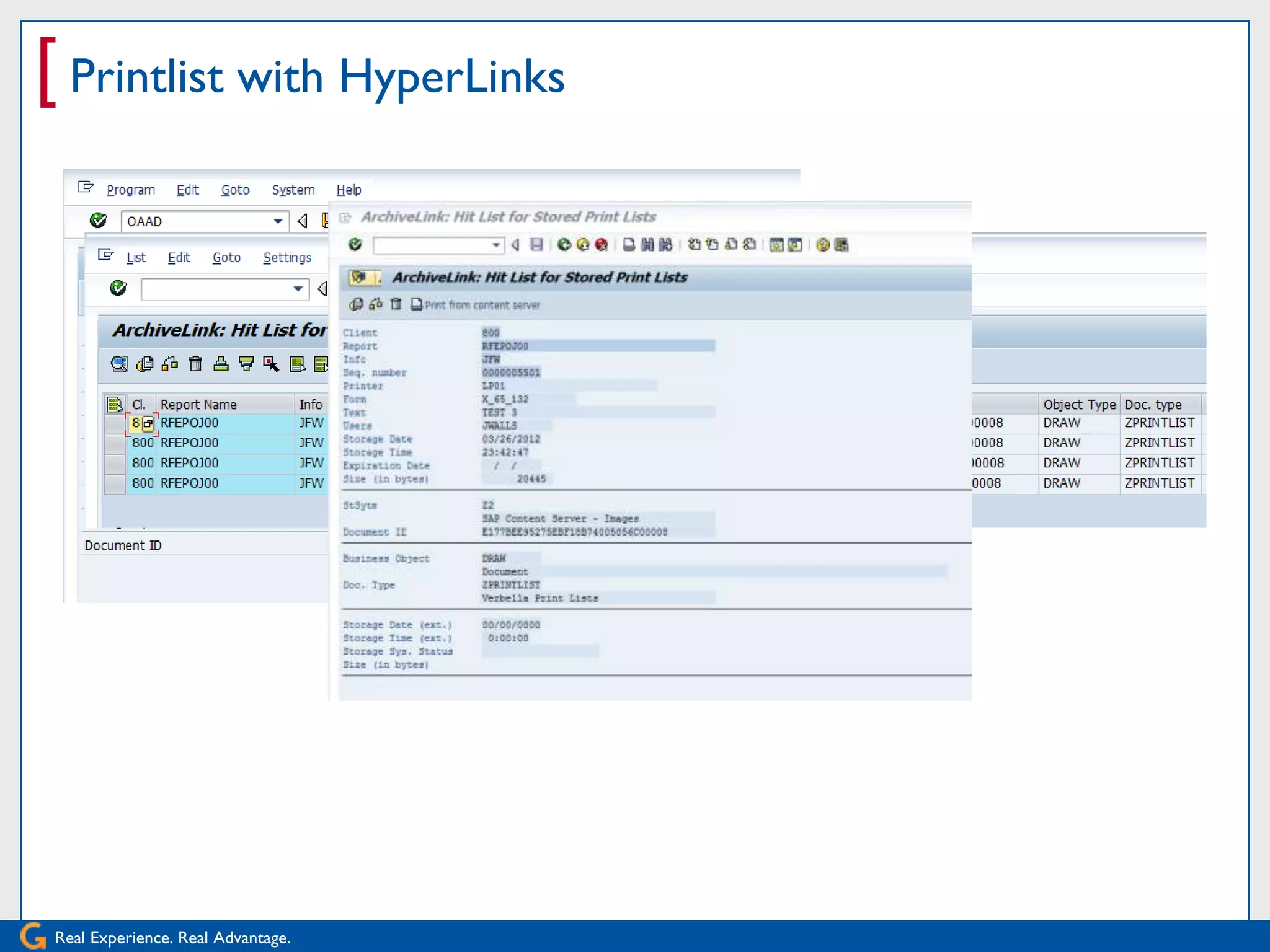Click the Find binoculars icon in detail popup
This screenshot has width=1270, height=952.
pyautogui.click(x=647, y=245)
